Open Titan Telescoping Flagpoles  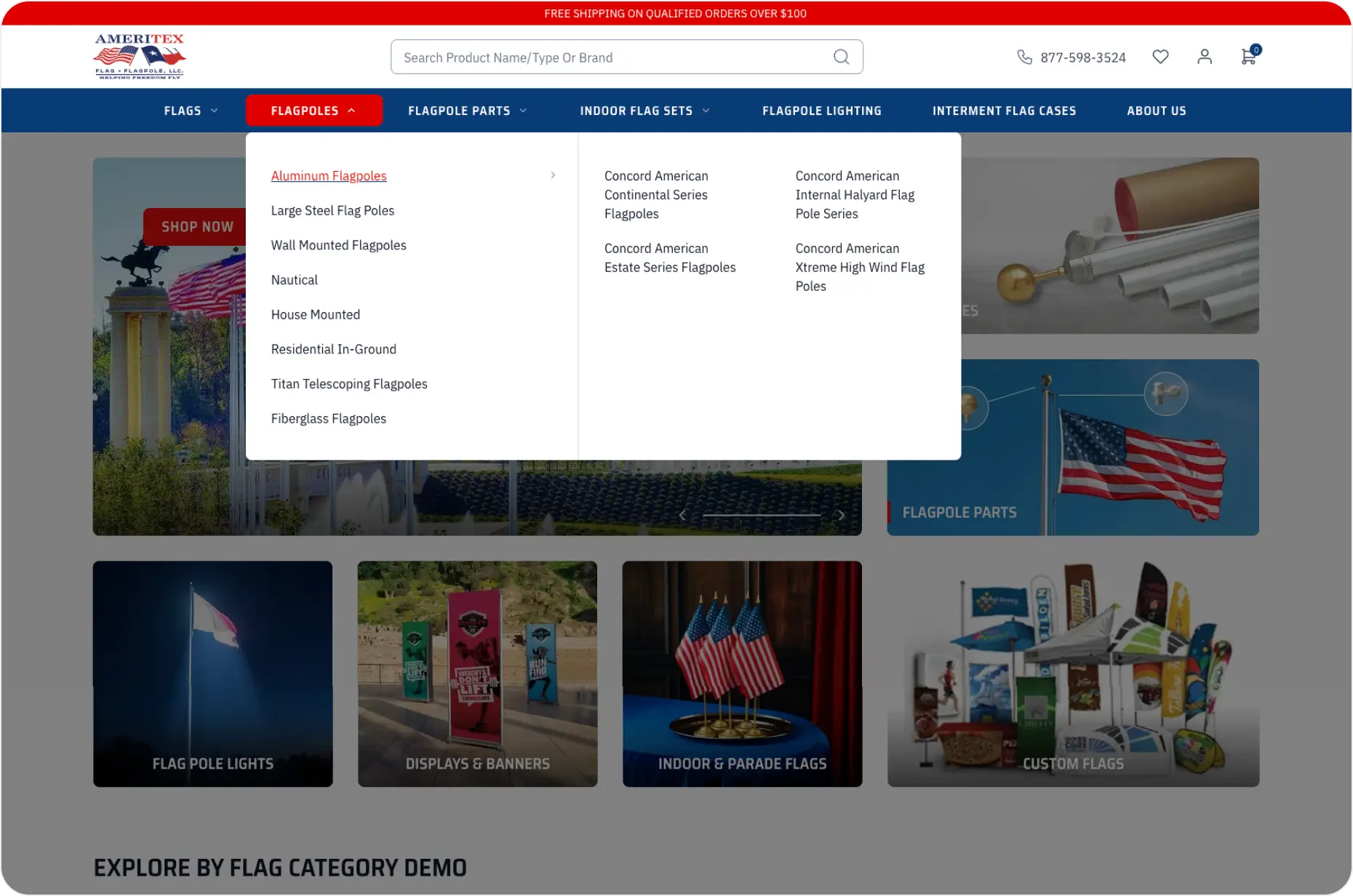click(349, 384)
